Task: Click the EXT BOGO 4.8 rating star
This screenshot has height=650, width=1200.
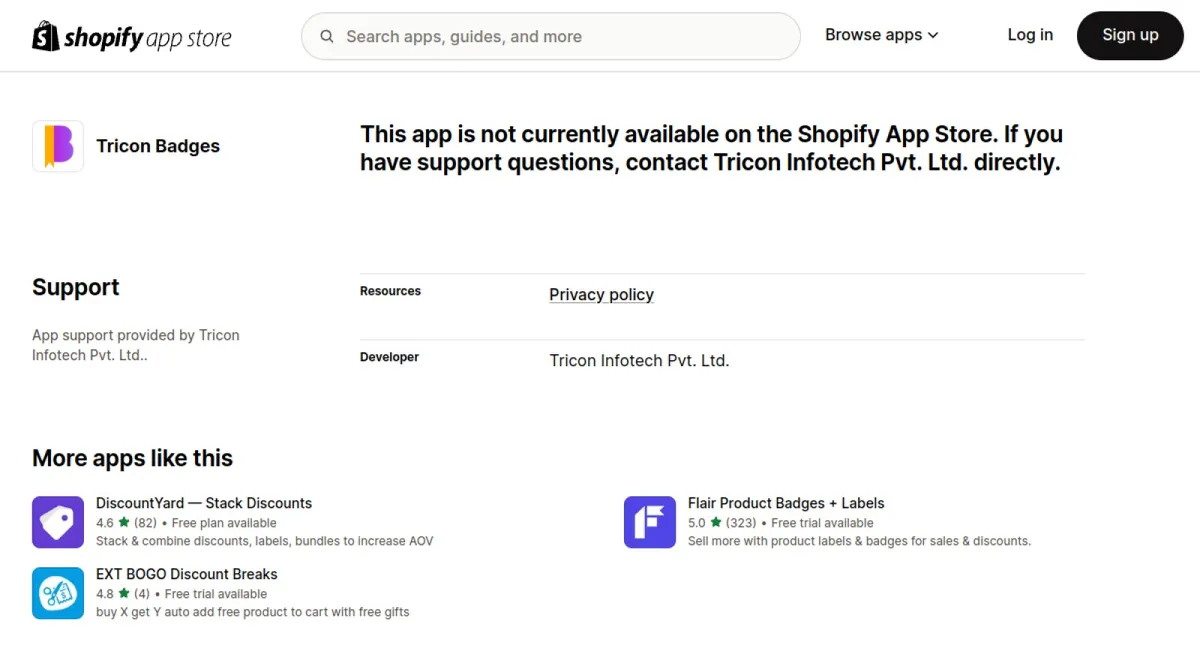Action: point(124,593)
